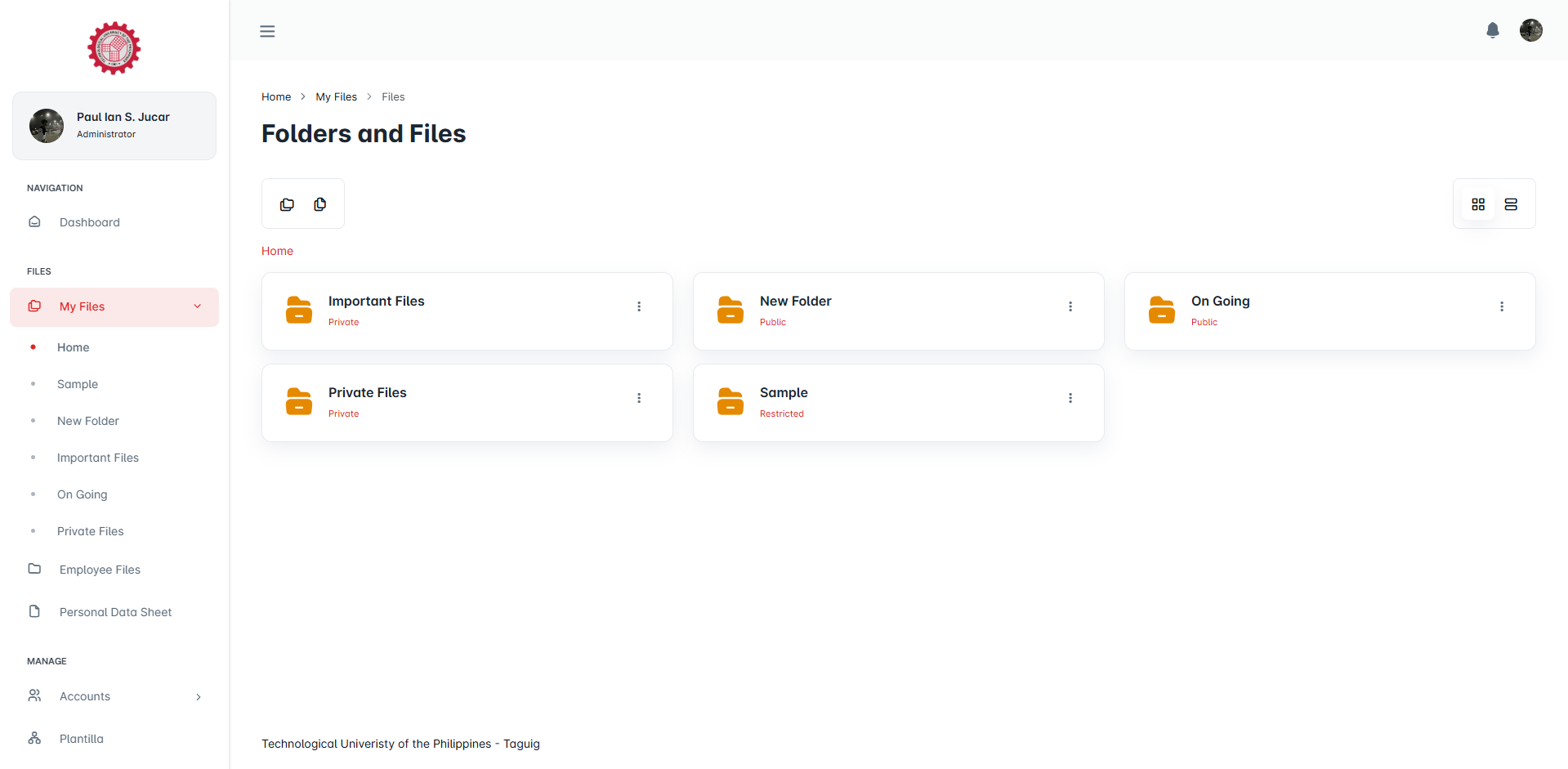
Task: Click the sidebar profile photo
Action: [x=47, y=126]
